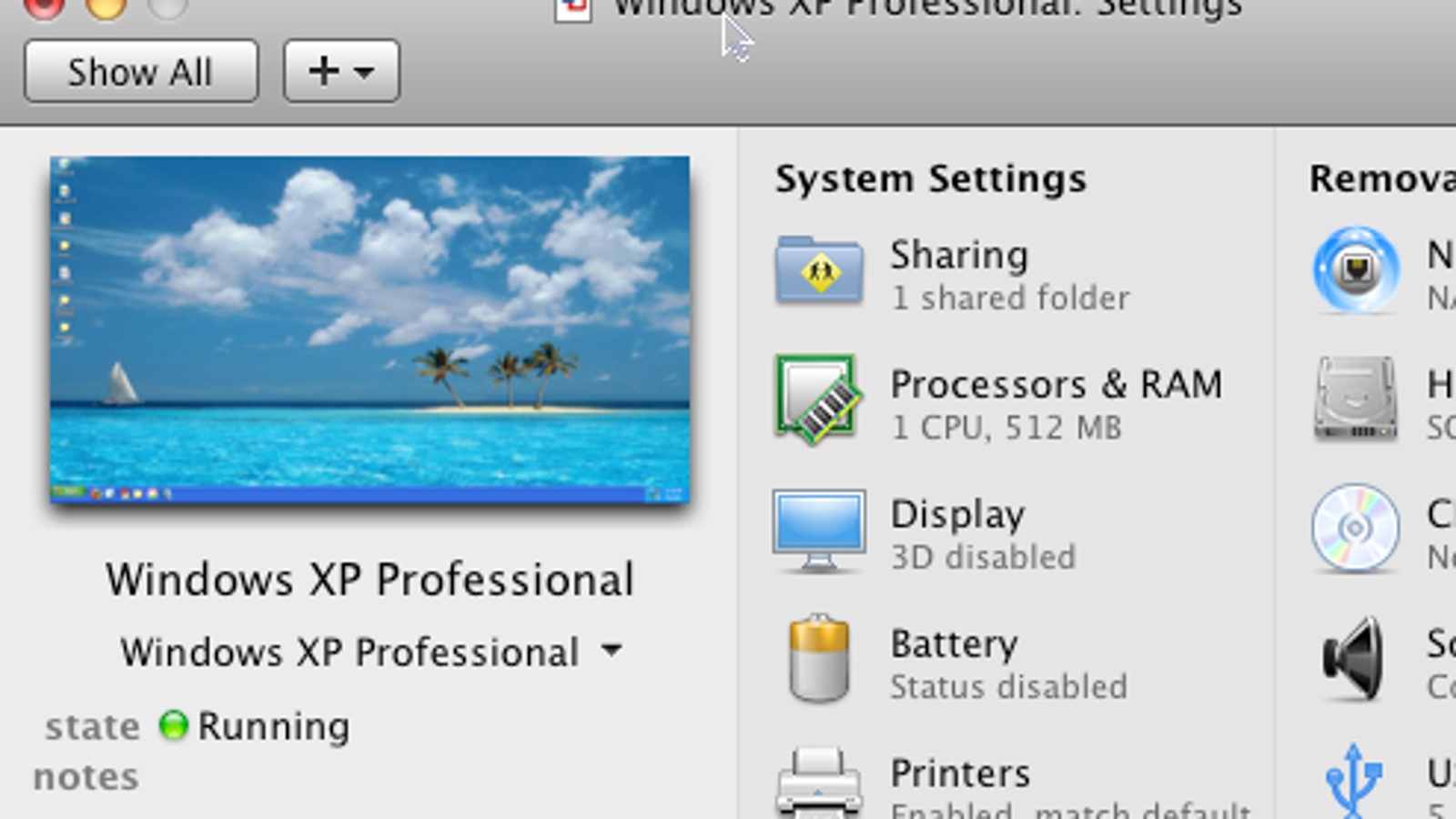The image size is (1456, 819).
Task: Open the Printers icon settings
Action: 819,783
